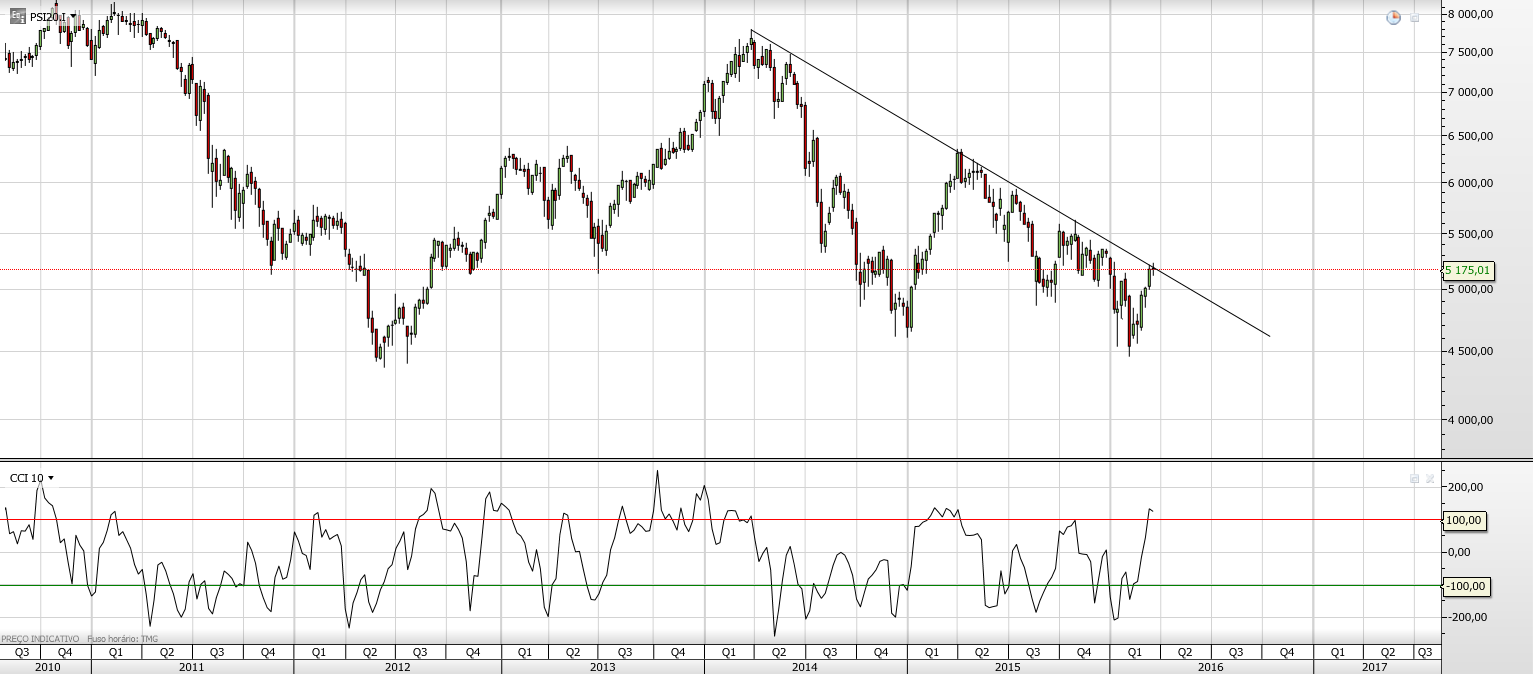
Task: Click the 4 000,00 price axis label
Action: (x=1469, y=420)
